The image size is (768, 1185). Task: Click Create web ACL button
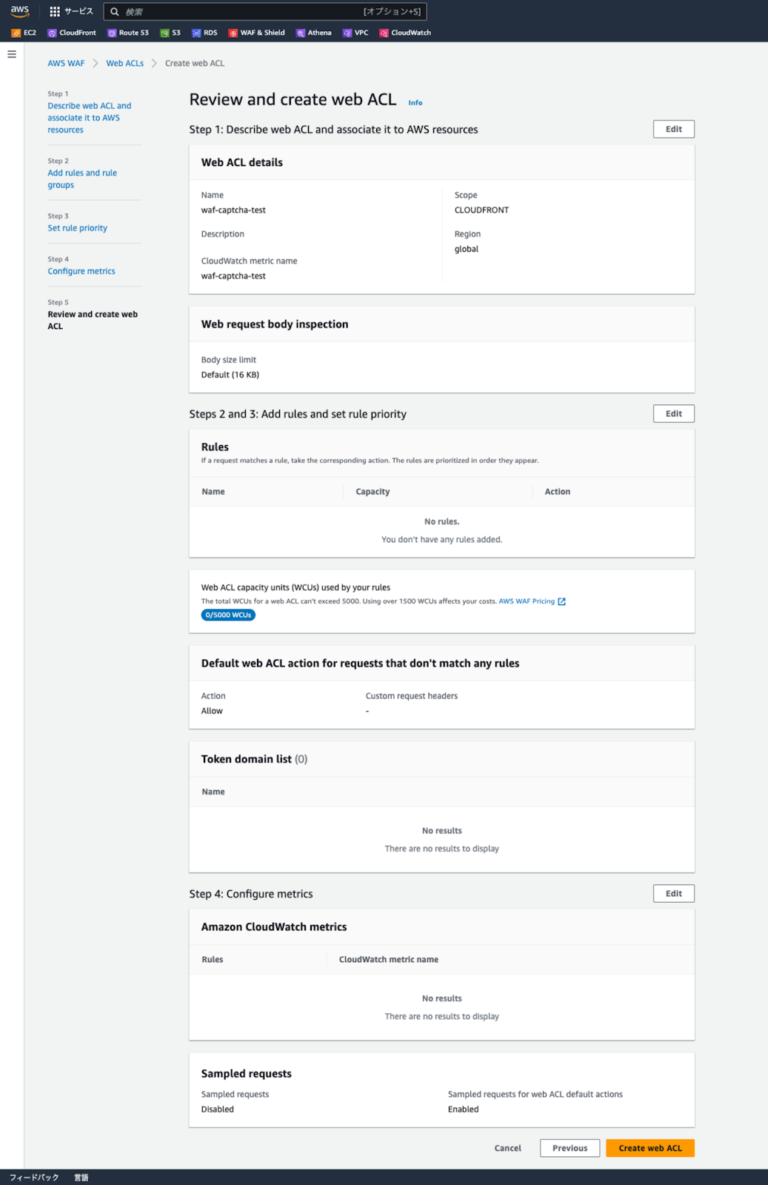(x=650, y=1149)
